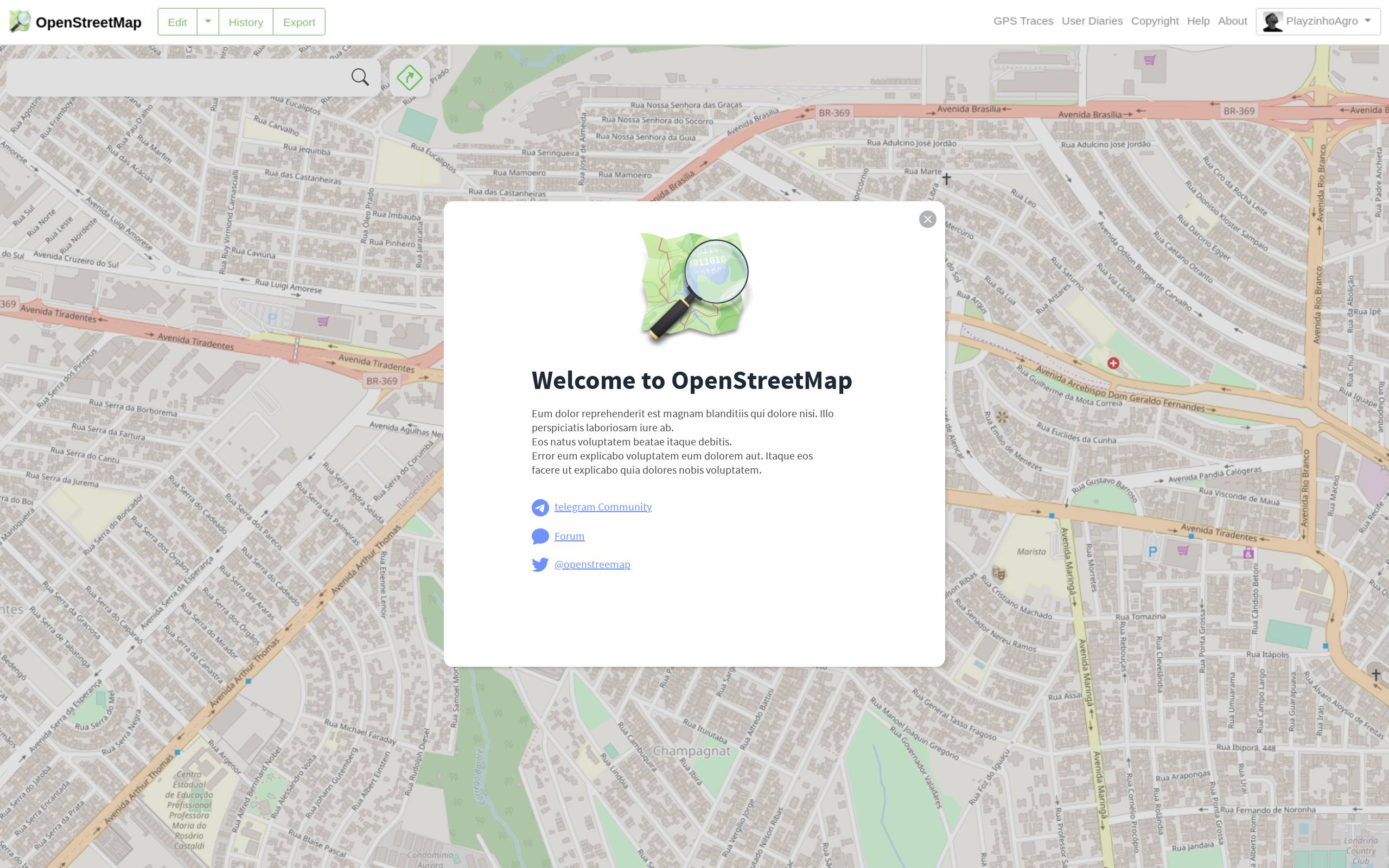Click the OpenStreetMap logo in the header
Screen dimensions: 1389x868
click(20, 22)
